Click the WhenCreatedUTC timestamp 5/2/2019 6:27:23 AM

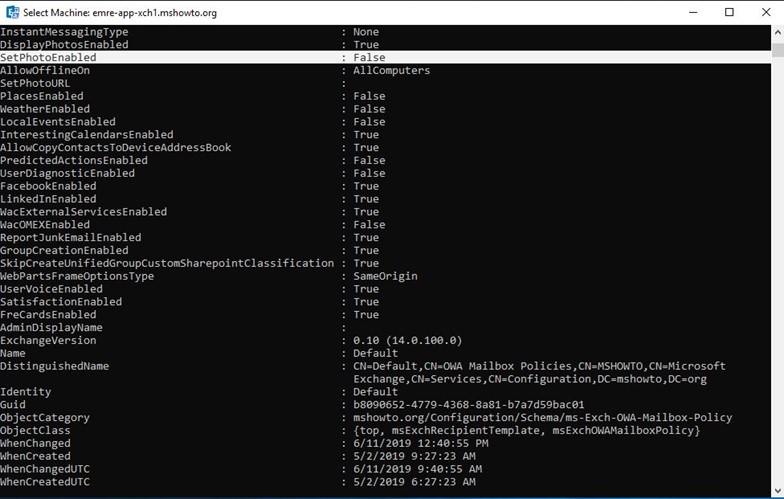(414, 482)
